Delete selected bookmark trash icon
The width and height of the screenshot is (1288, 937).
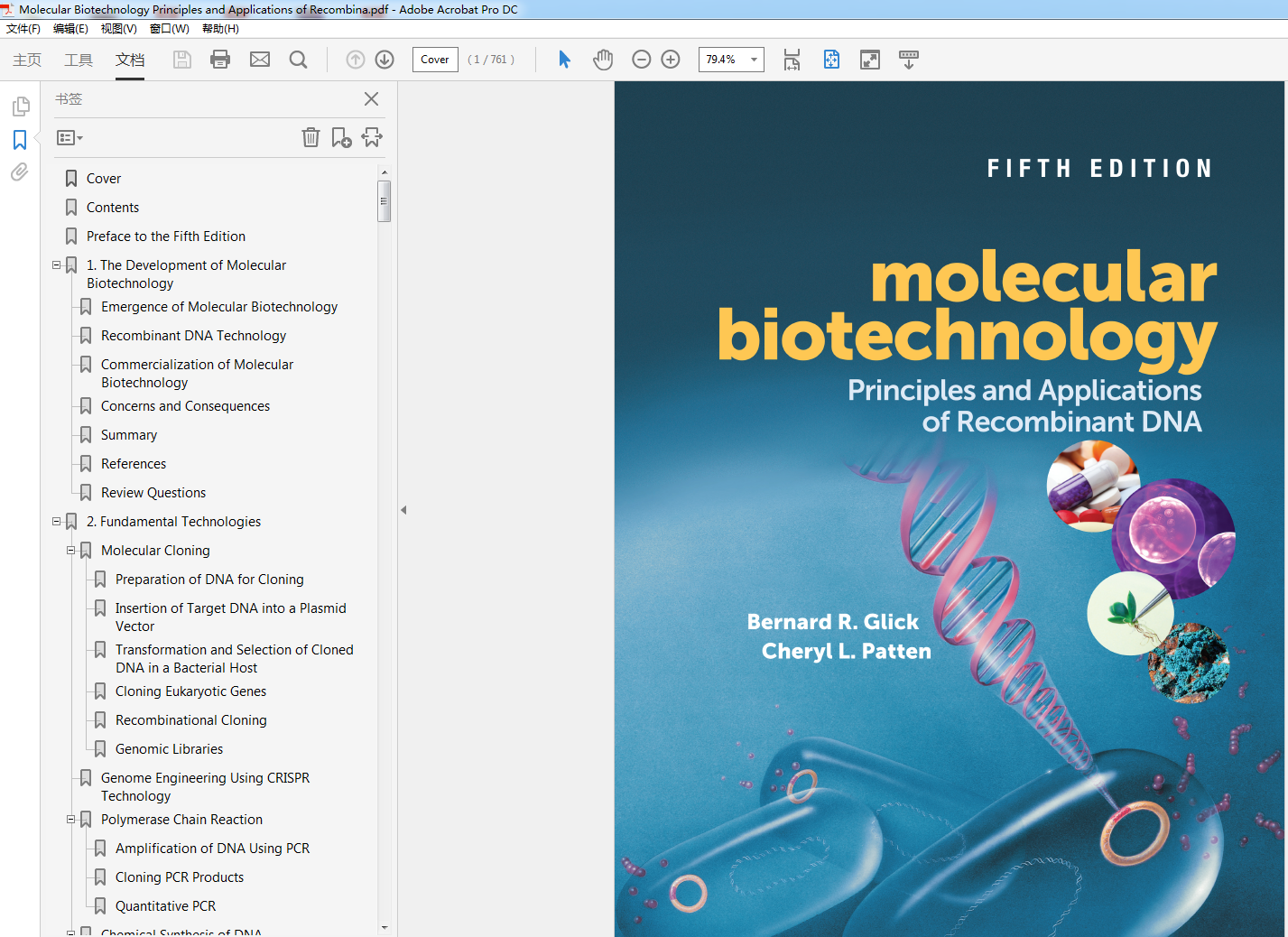pos(310,137)
